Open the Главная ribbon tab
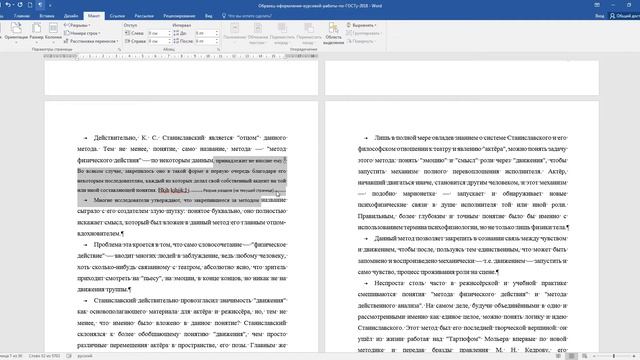 point(22,16)
